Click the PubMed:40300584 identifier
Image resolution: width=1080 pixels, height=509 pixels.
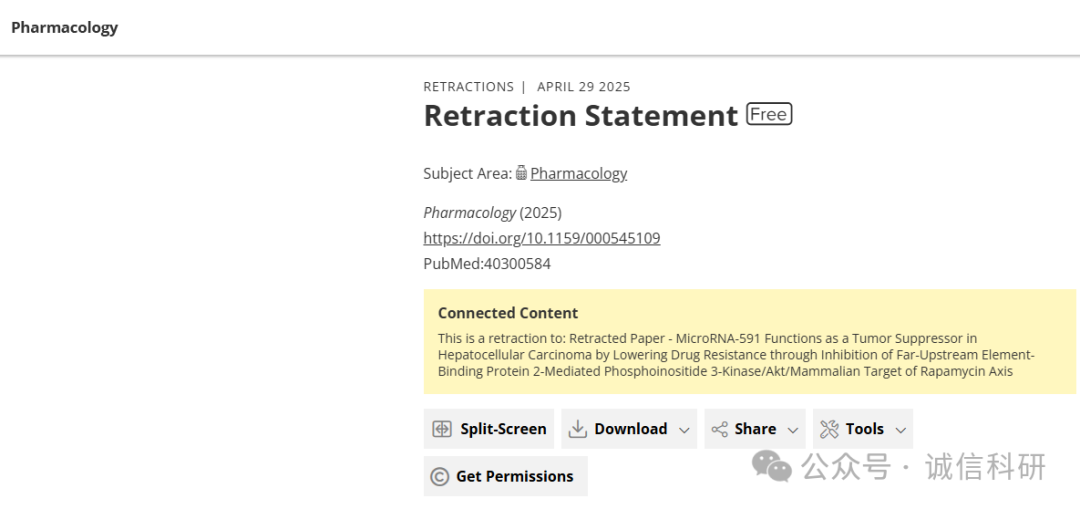pos(487,264)
